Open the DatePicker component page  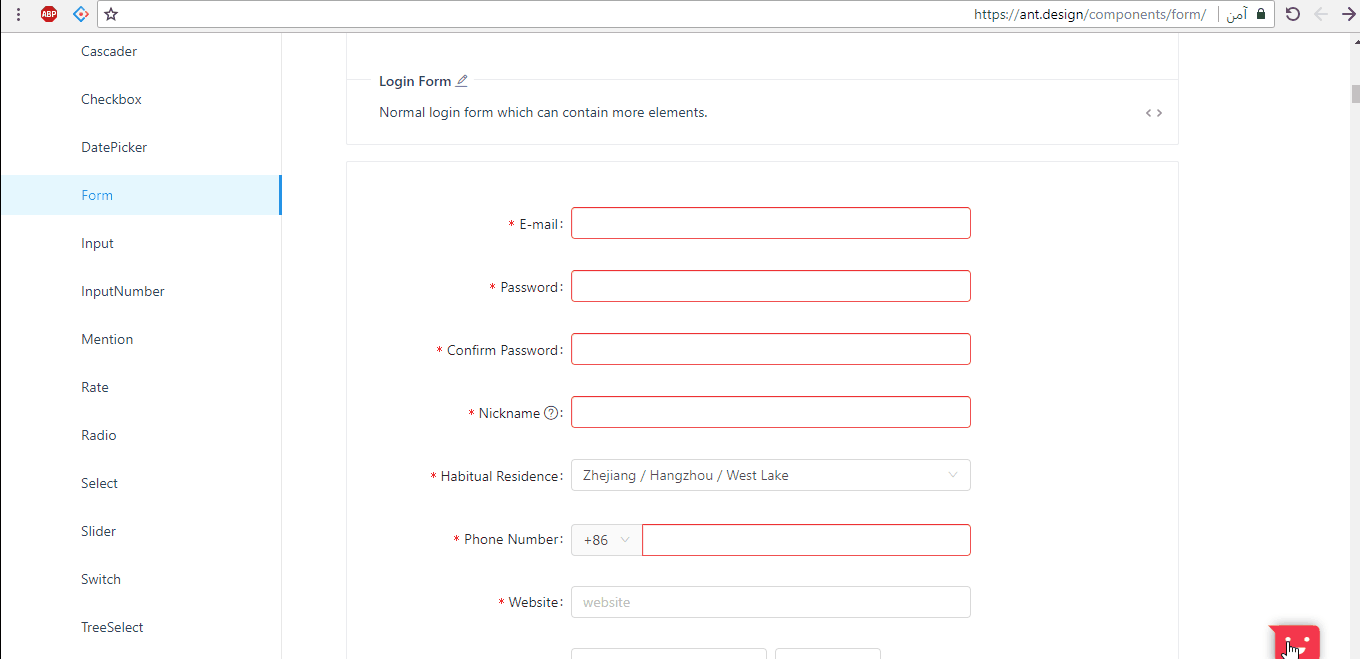(113, 147)
